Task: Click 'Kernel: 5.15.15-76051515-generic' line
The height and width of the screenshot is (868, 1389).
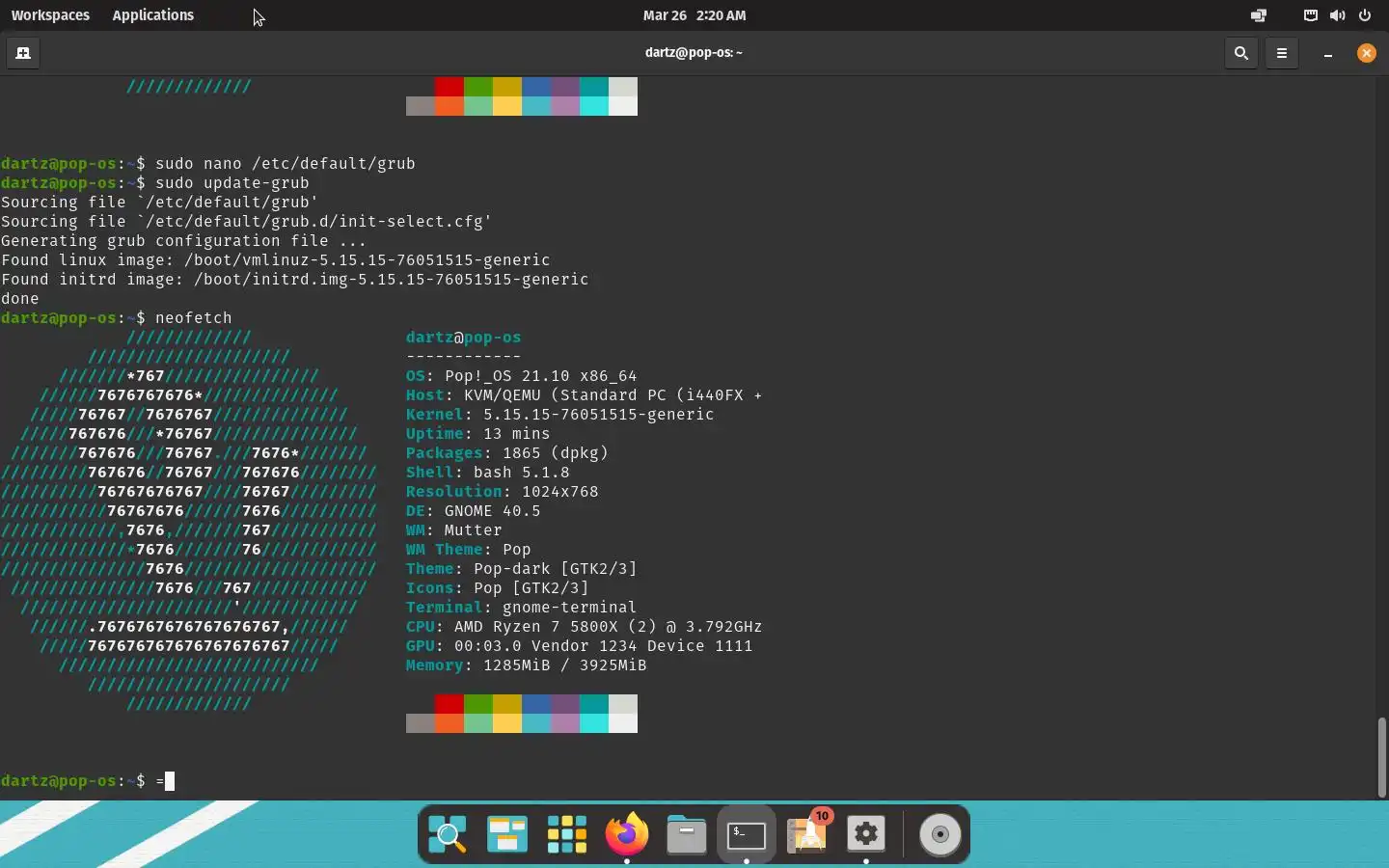Action: pyautogui.click(x=560, y=415)
